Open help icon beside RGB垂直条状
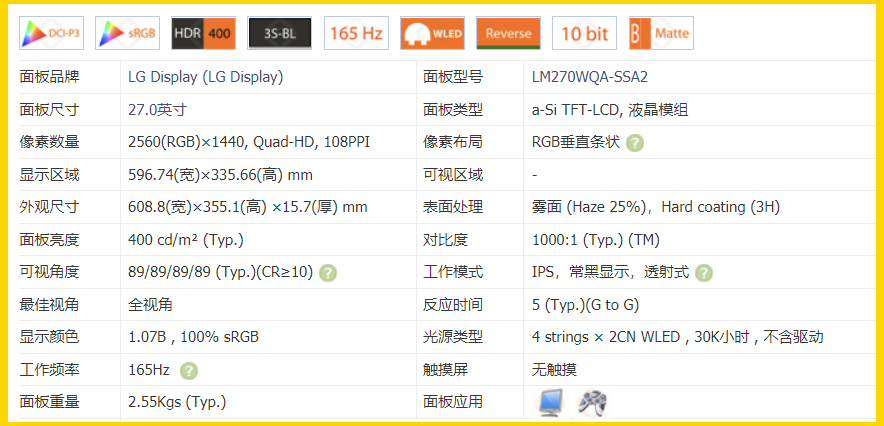 click(x=635, y=143)
